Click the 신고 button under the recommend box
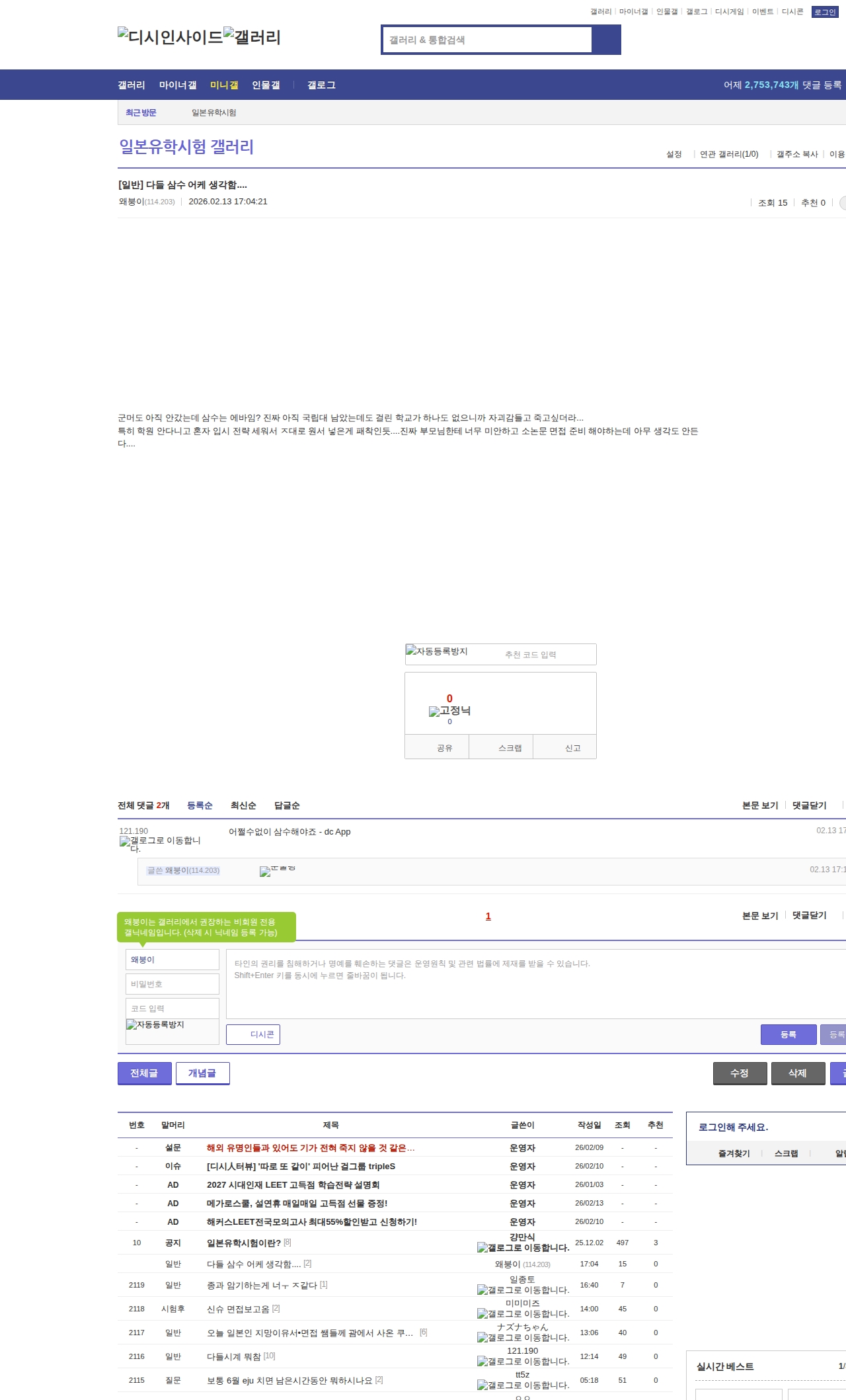The width and height of the screenshot is (846, 1400). (x=572, y=748)
